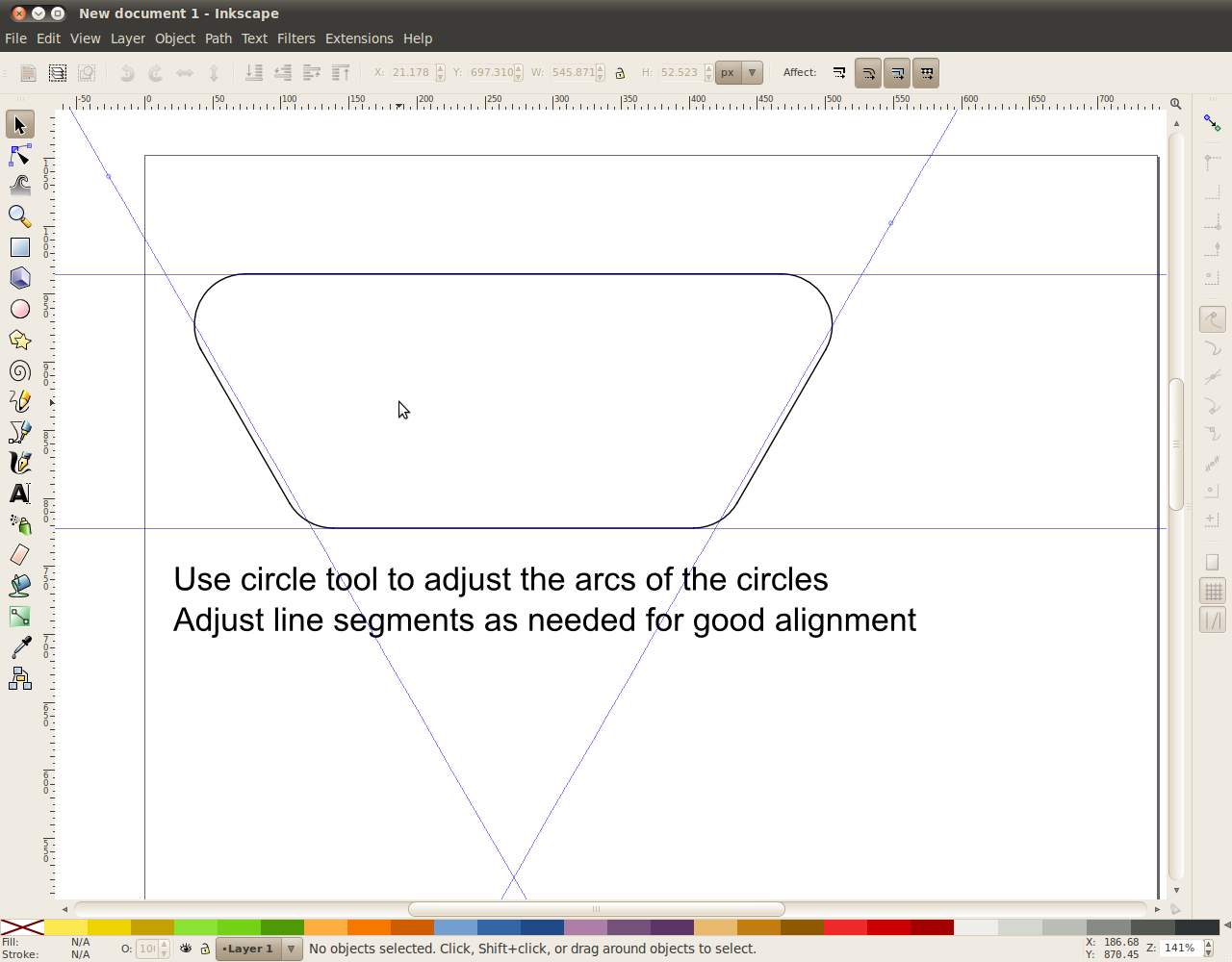This screenshot has height=962, width=1232.
Task: Open the Filters menu
Action: click(295, 38)
